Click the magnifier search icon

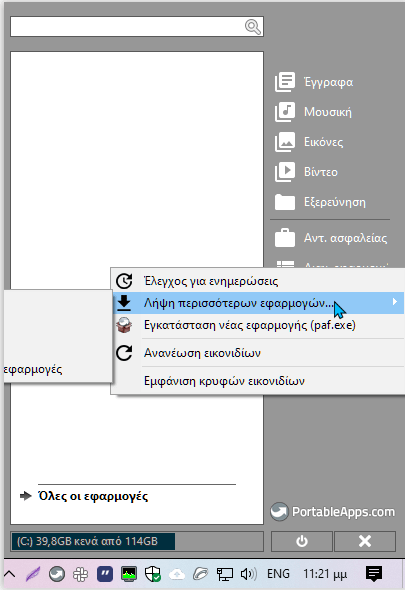(253, 27)
